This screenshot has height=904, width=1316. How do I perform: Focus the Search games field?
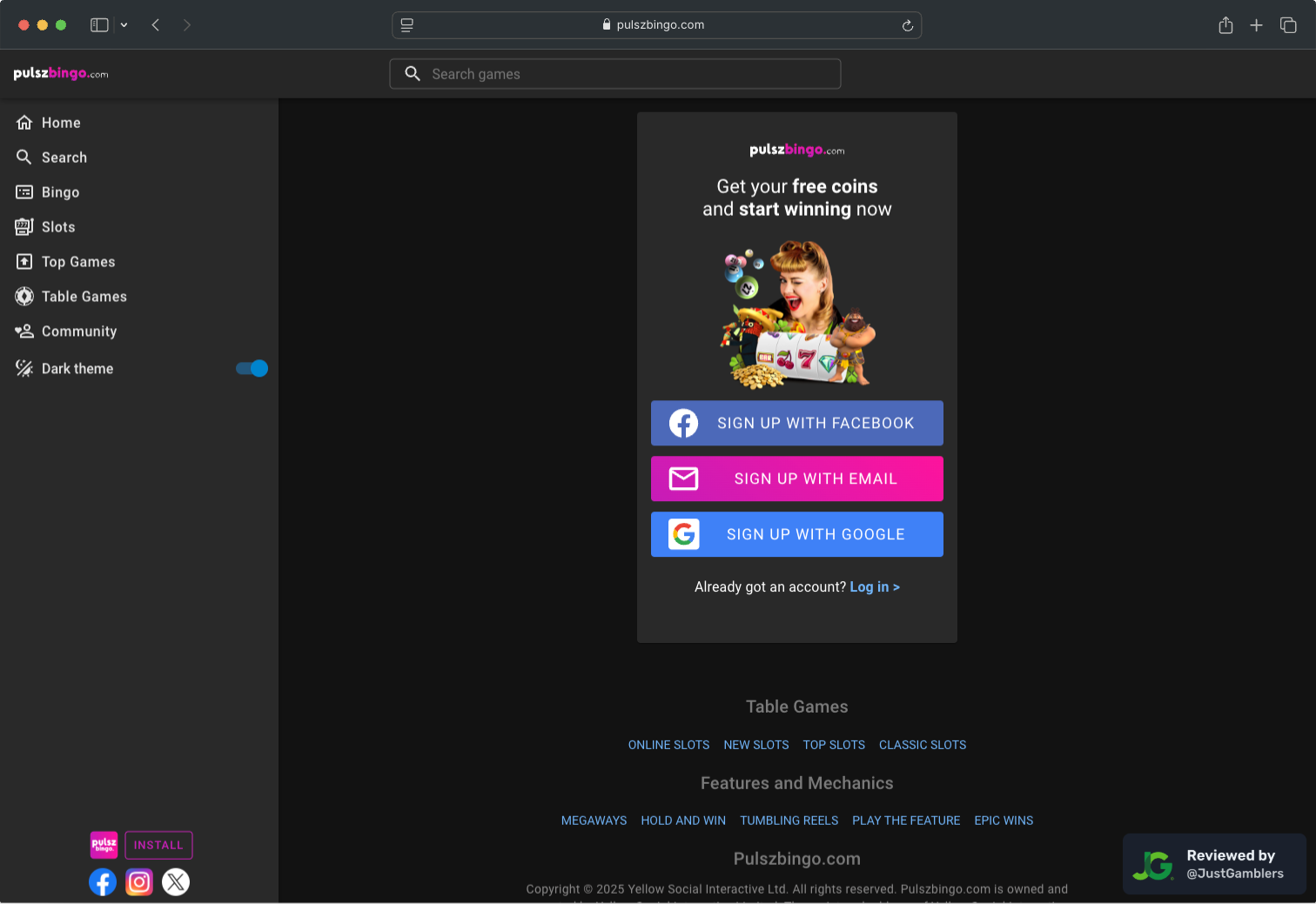click(615, 74)
